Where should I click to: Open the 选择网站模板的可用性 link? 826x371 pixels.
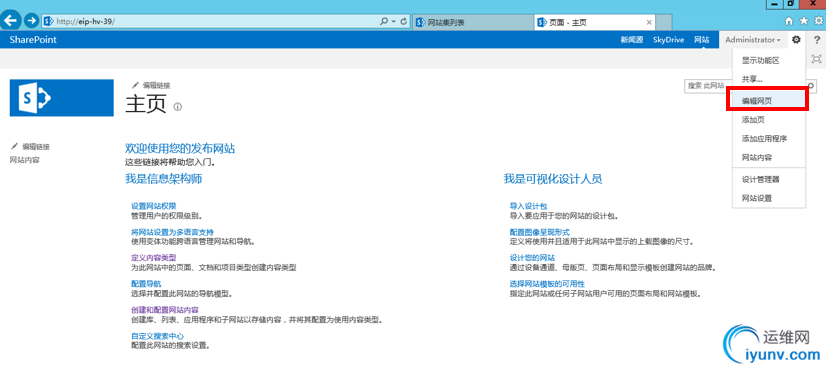pyautogui.click(x=547, y=284)
